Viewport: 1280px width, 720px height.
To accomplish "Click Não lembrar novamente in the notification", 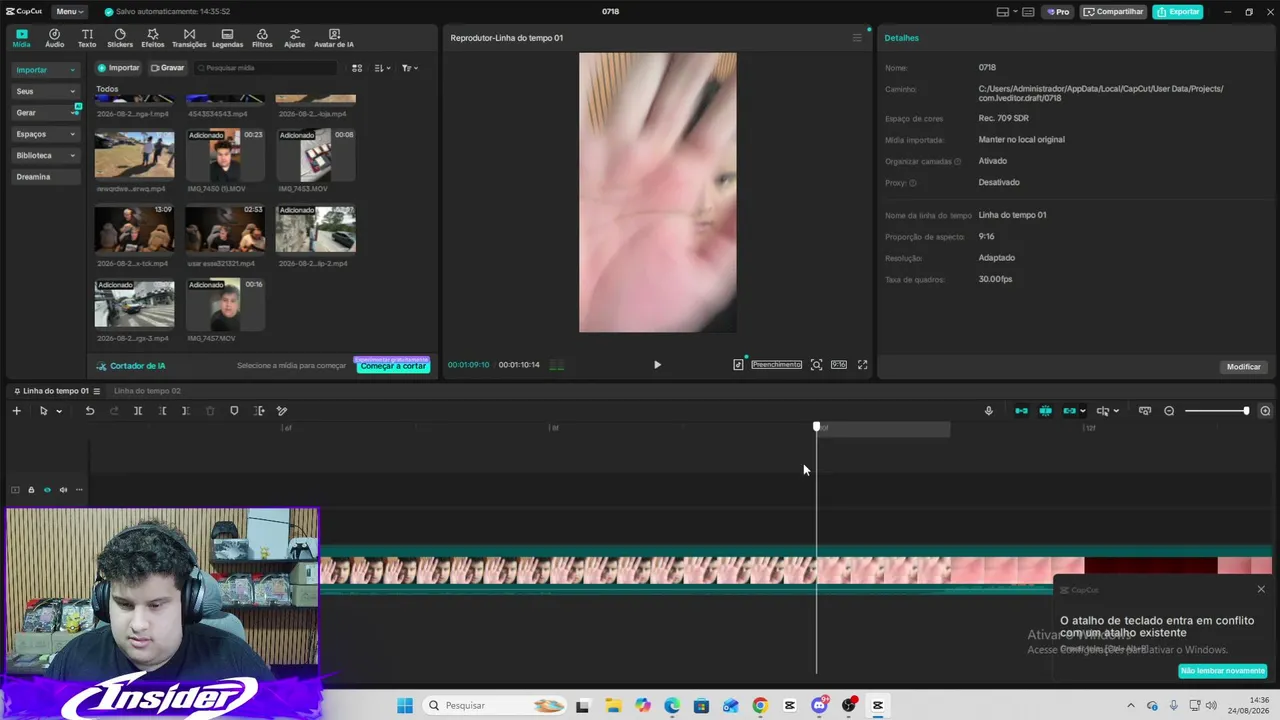I will [1223, 671].
